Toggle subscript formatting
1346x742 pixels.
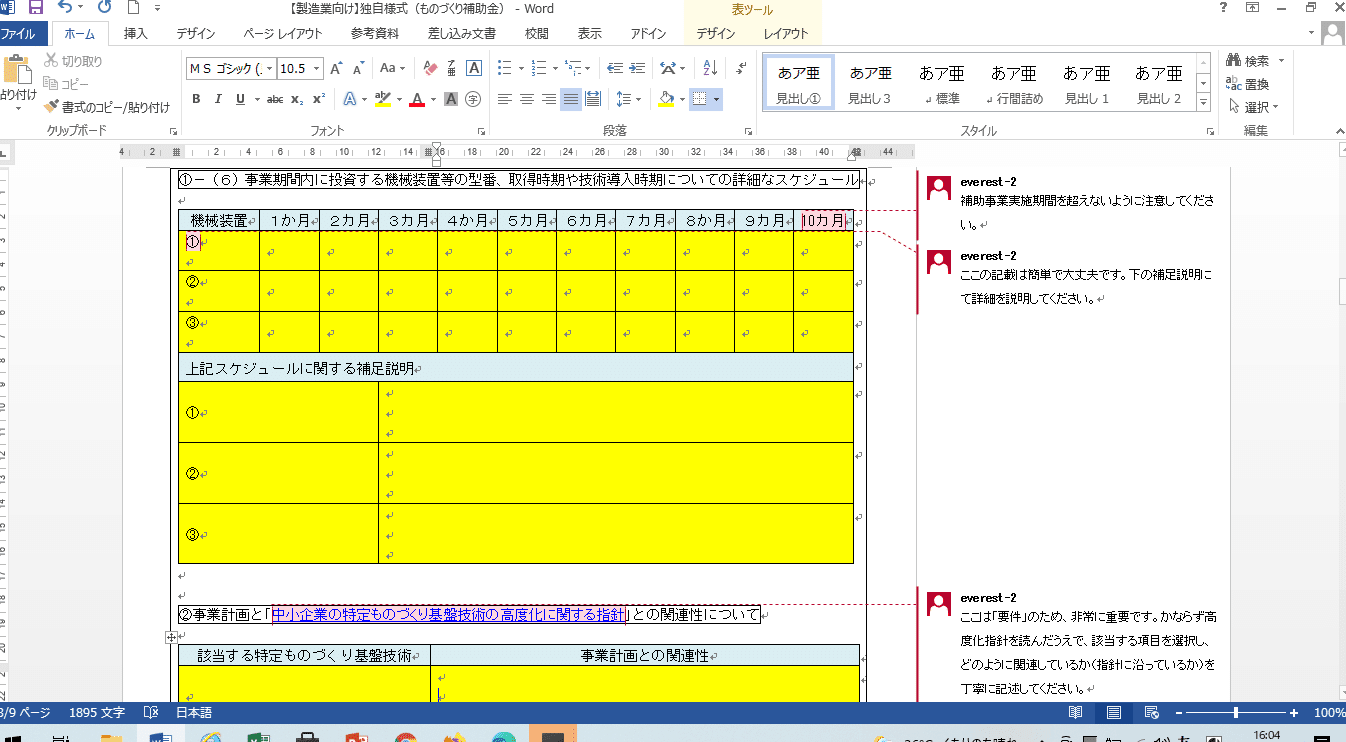pos(297,98)
